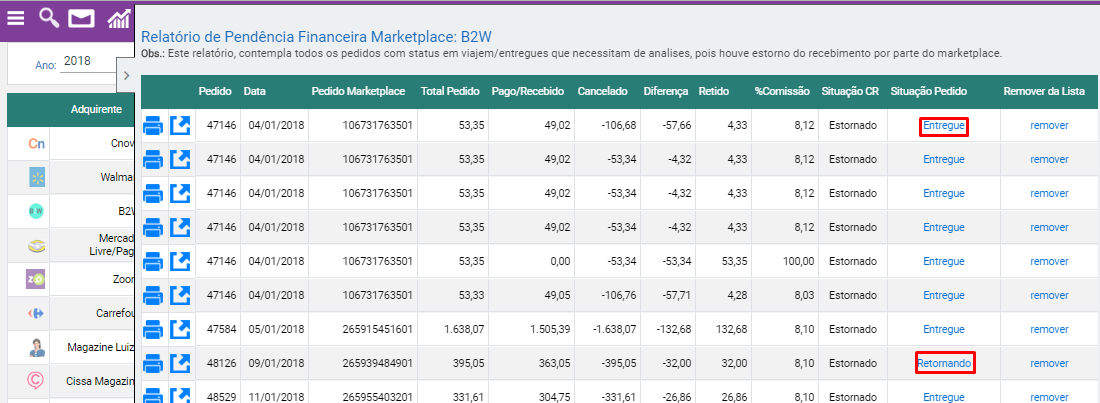1100x403 pixels.
Task: Select marketplace order number 265939484901
Action: [x=377, y=363]
